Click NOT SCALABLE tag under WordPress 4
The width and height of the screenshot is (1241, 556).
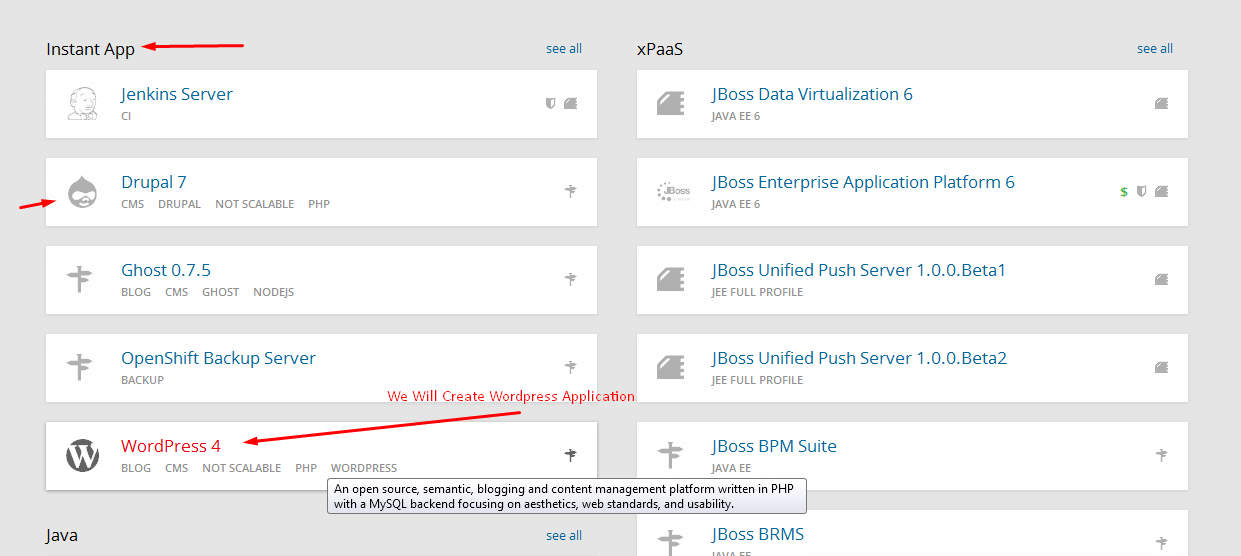[241, 468]
